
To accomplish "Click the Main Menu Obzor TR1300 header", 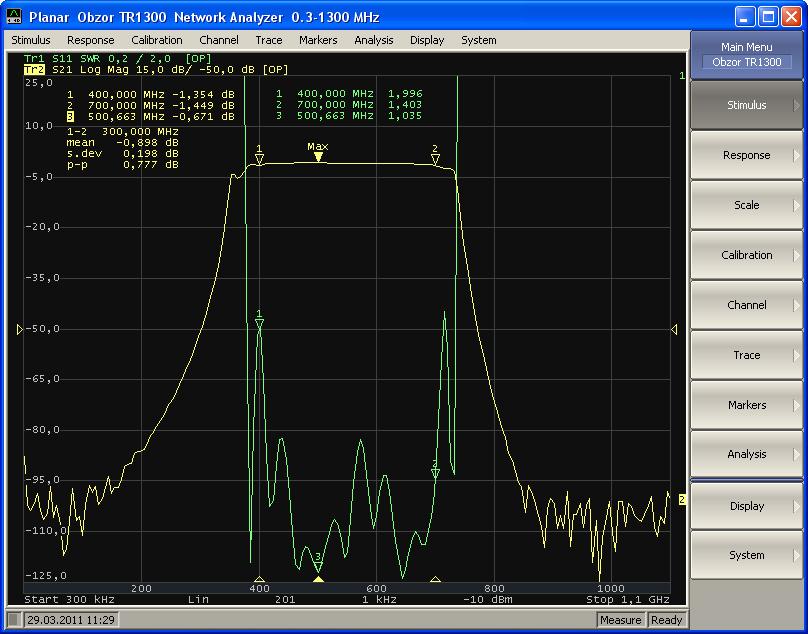I will 747,55.
